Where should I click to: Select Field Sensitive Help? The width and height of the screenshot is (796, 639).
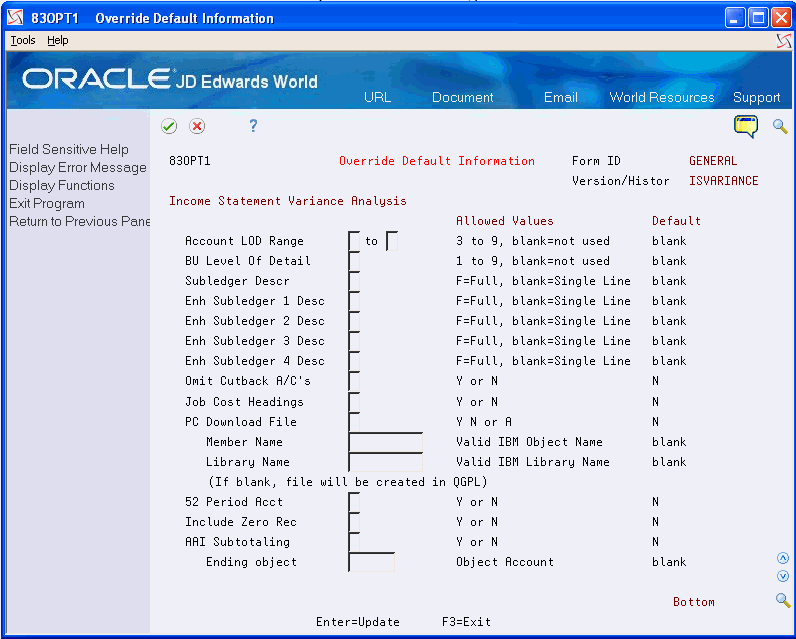(x=69, y=149)
